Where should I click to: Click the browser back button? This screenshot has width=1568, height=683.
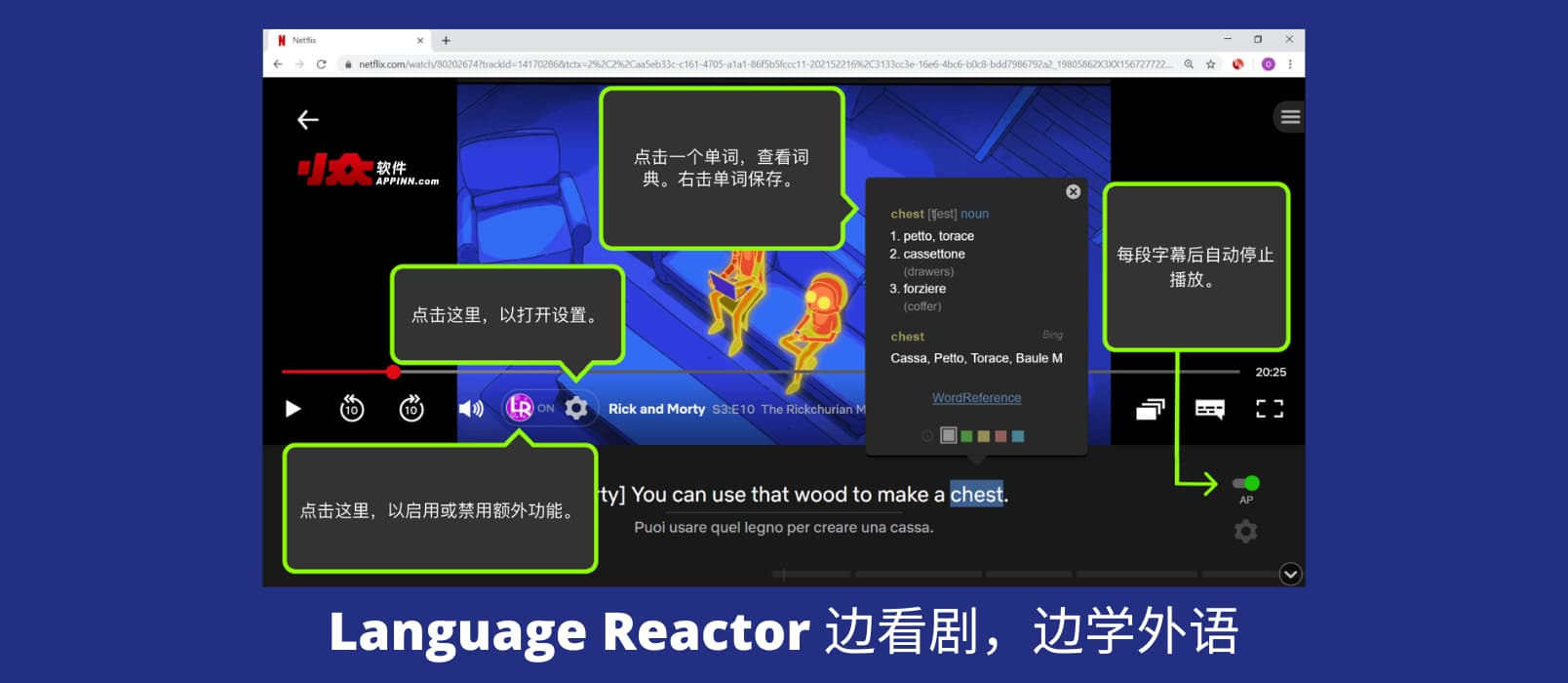[278, 64]
